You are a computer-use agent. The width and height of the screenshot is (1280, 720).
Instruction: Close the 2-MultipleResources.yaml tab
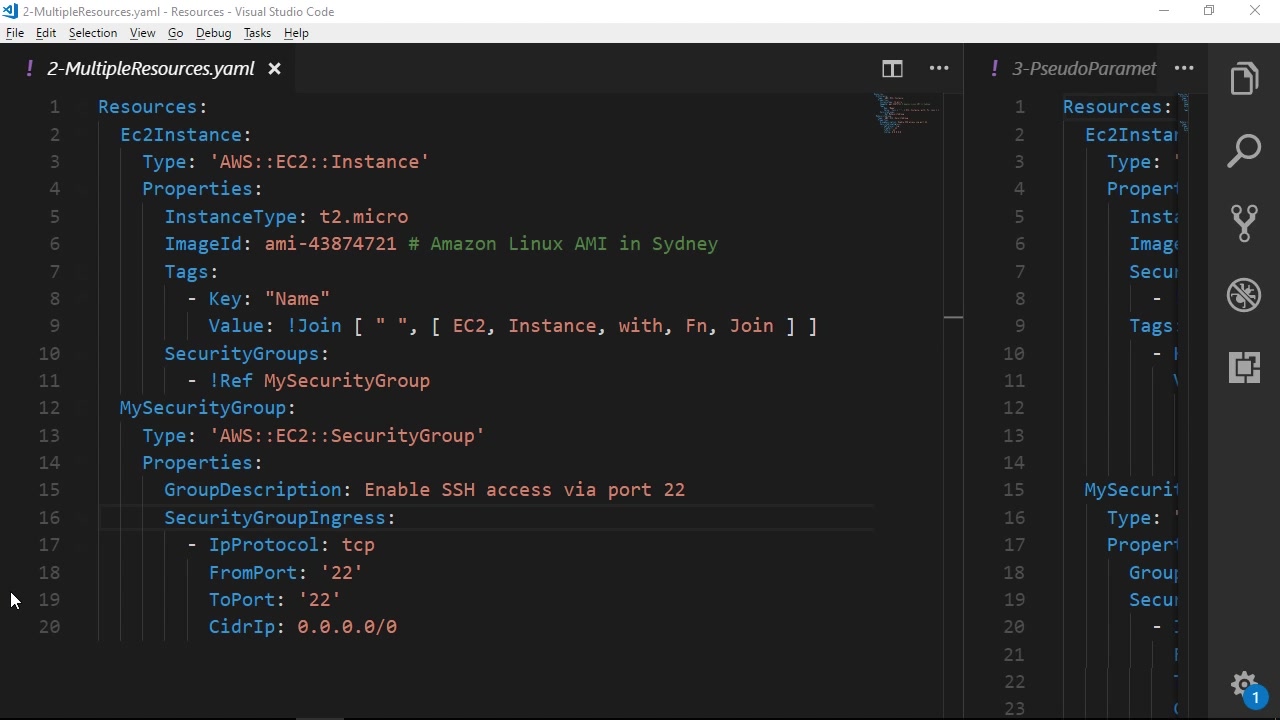[274, 69]
